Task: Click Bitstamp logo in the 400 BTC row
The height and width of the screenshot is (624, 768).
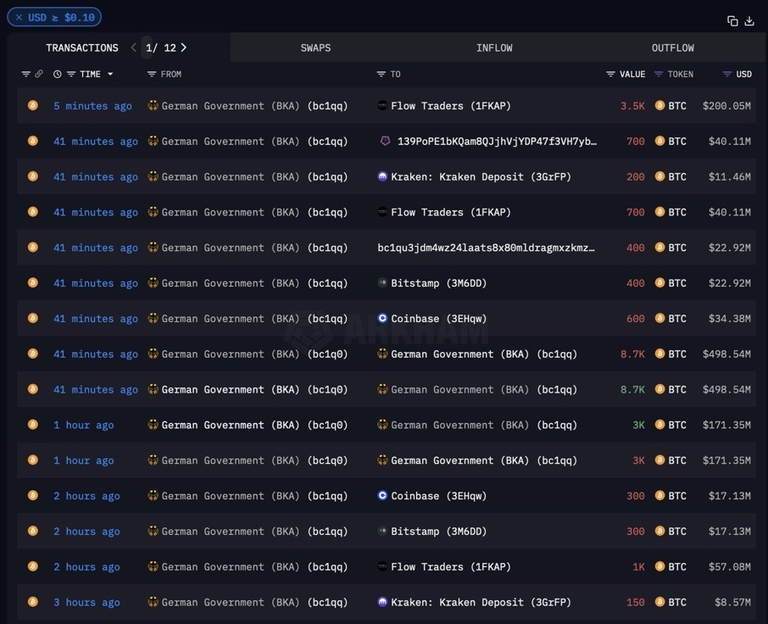Action: 383,283
